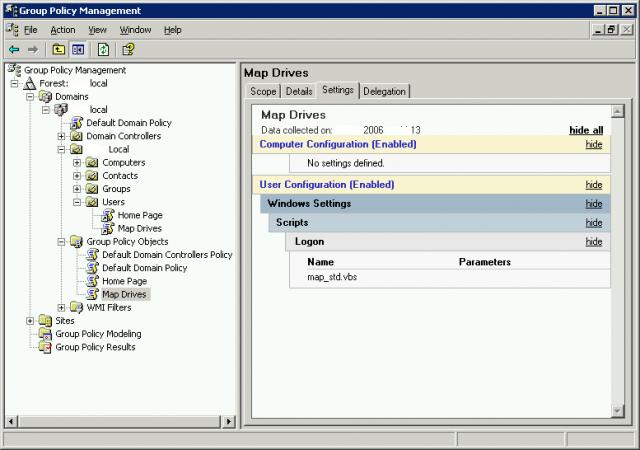Expand the Groups OU

(x=77, y=189)
